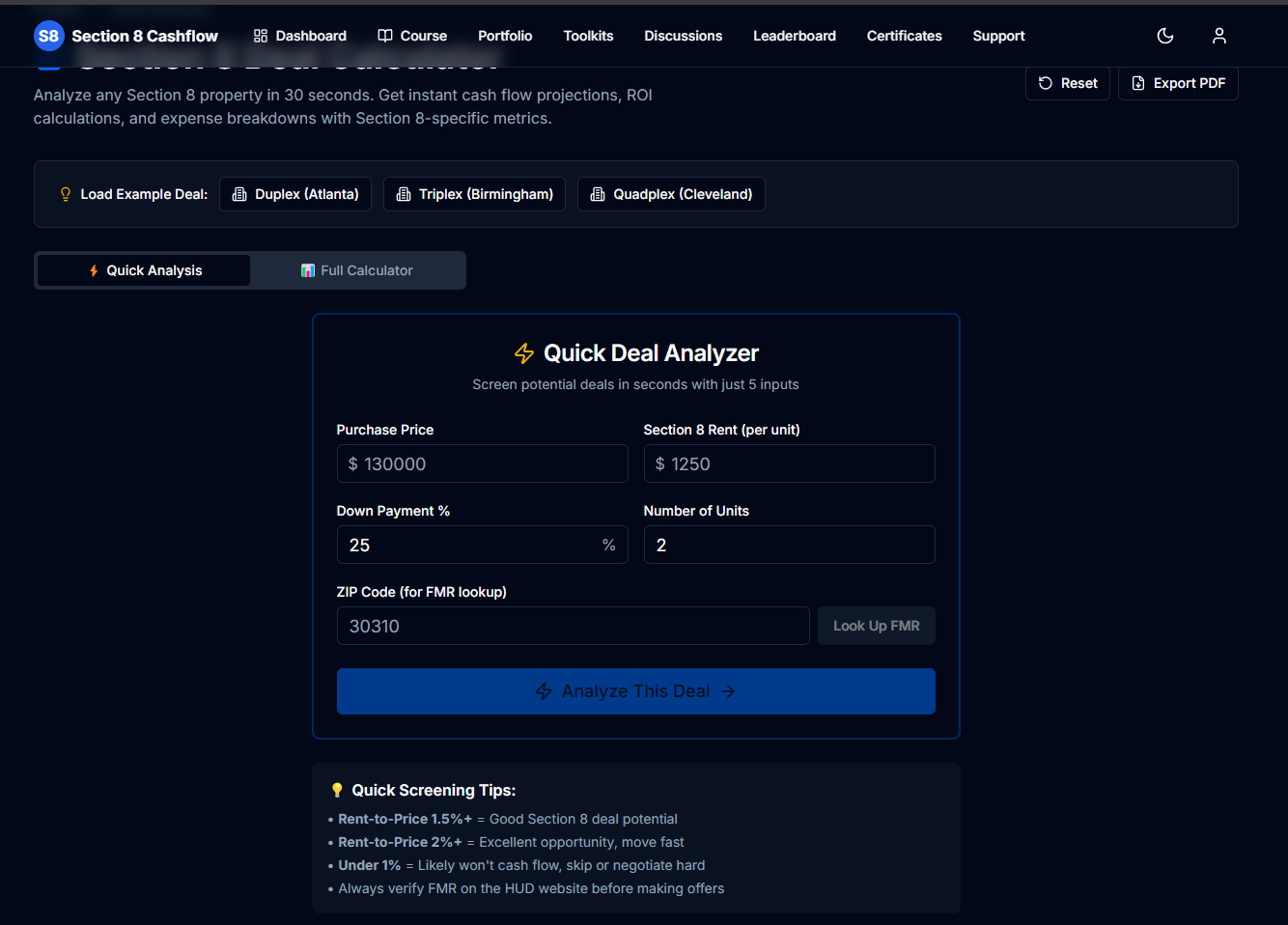
Task: Select the Quick Analysis tab
Action: tap(142, 270)
